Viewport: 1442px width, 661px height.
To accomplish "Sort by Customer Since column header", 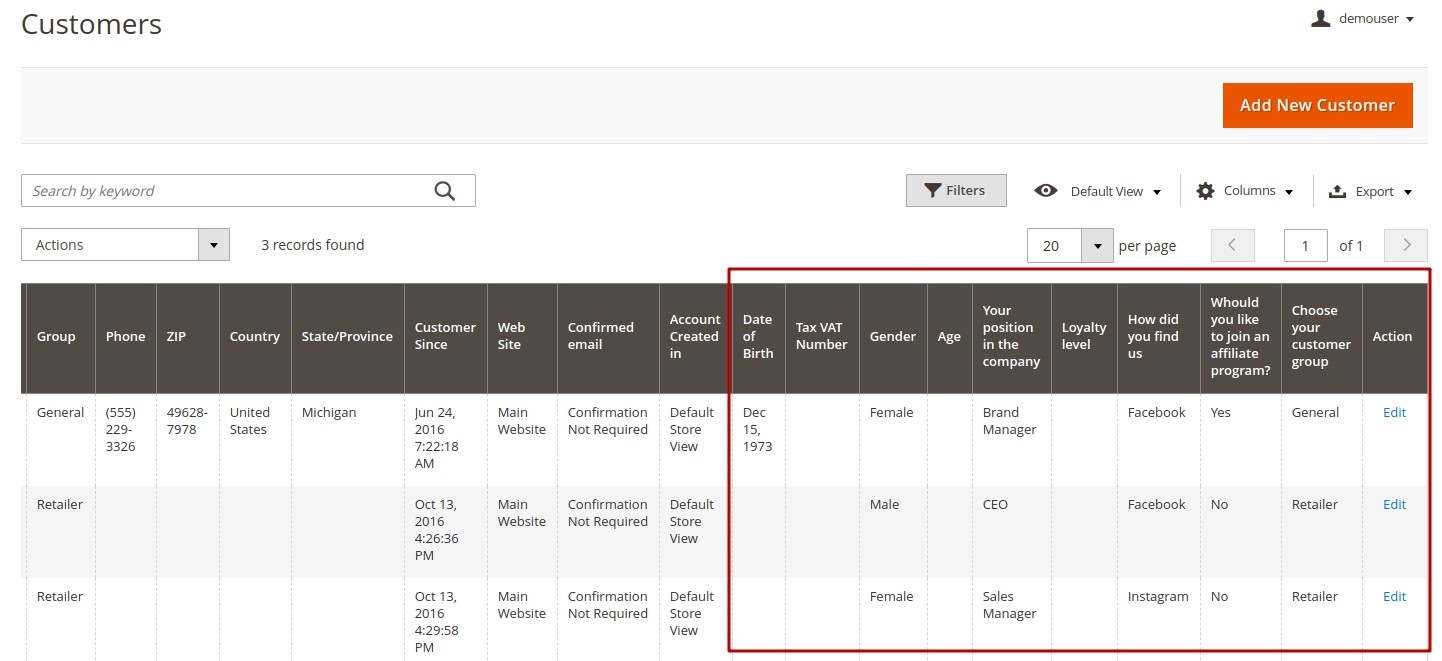I will click(x=445, y=336).
